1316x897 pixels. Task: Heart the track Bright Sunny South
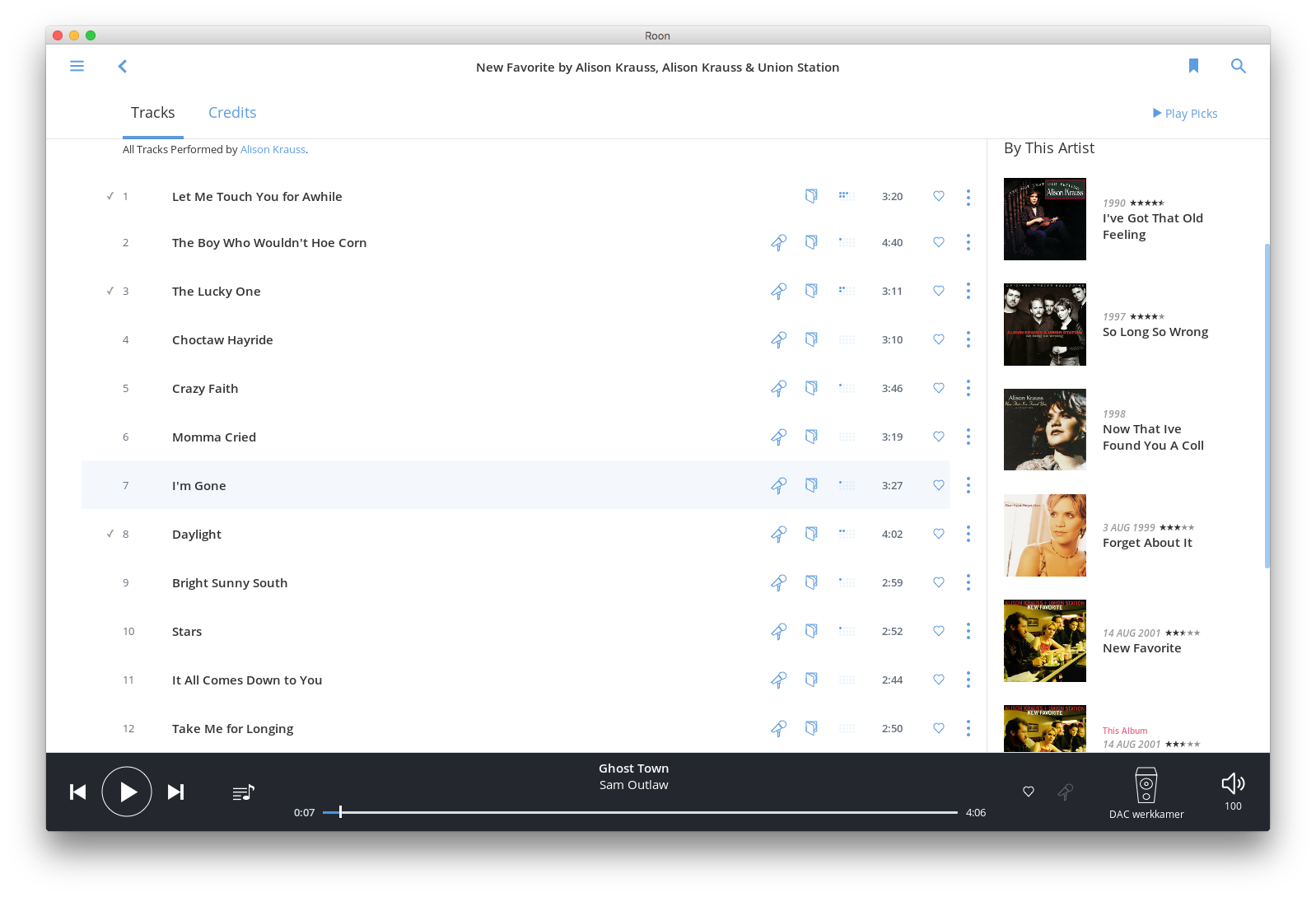coord(938,582)
